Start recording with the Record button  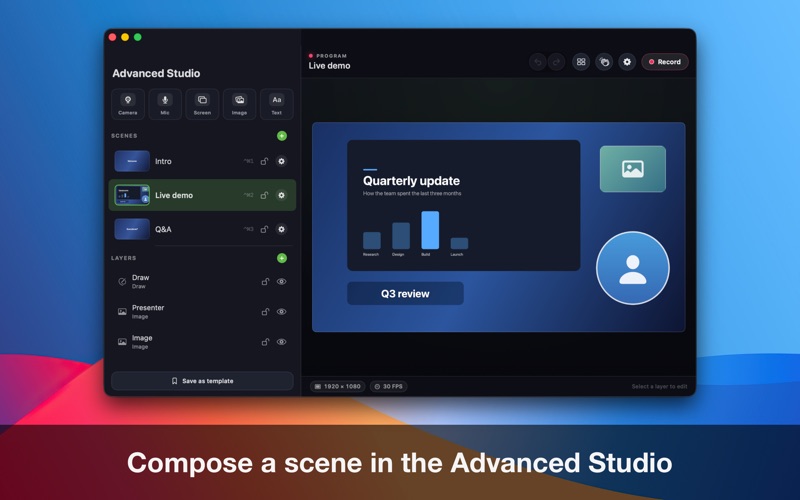point(665,62)
